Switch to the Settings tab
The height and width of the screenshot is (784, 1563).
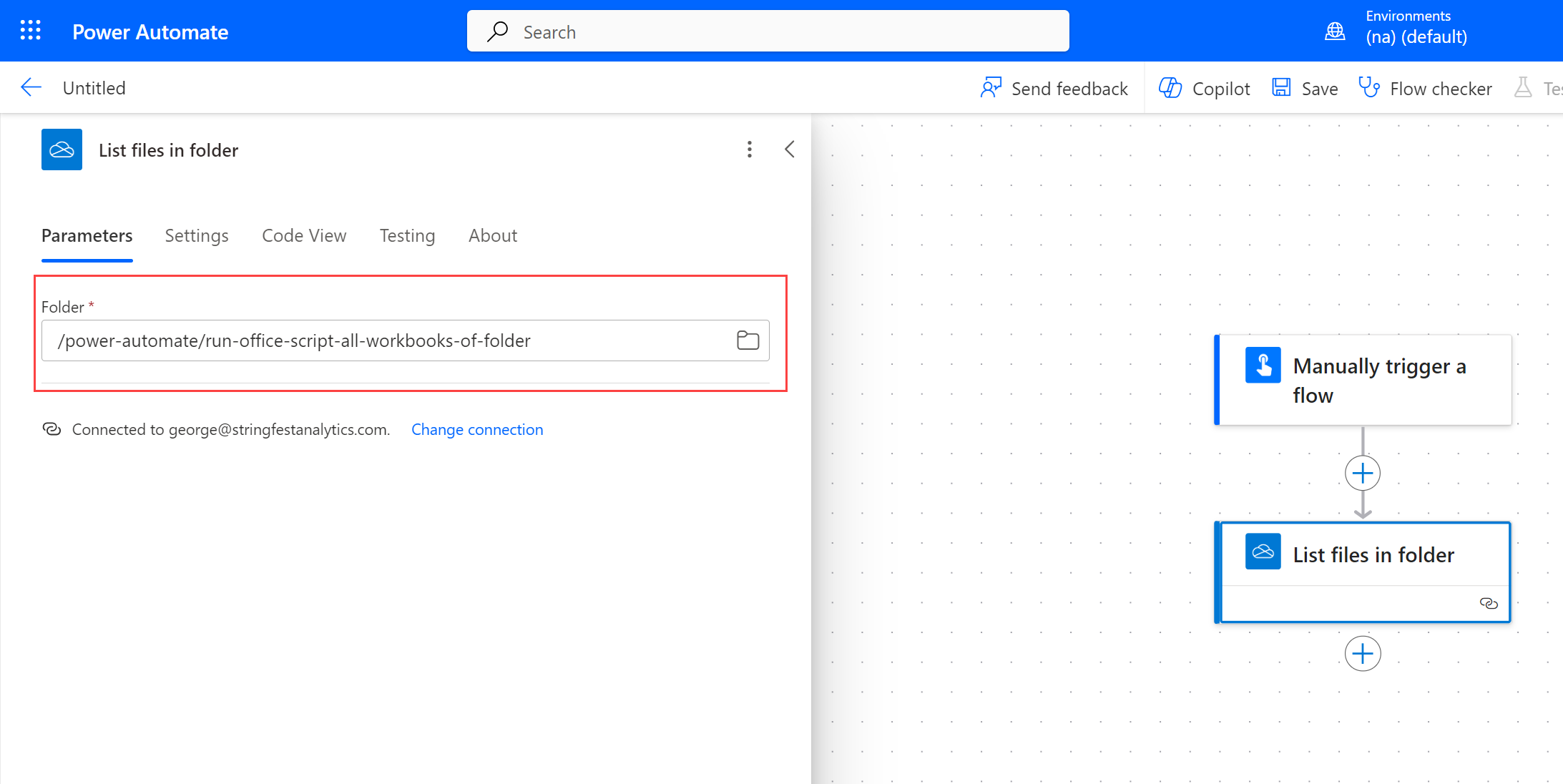click(x=197, y=236)
